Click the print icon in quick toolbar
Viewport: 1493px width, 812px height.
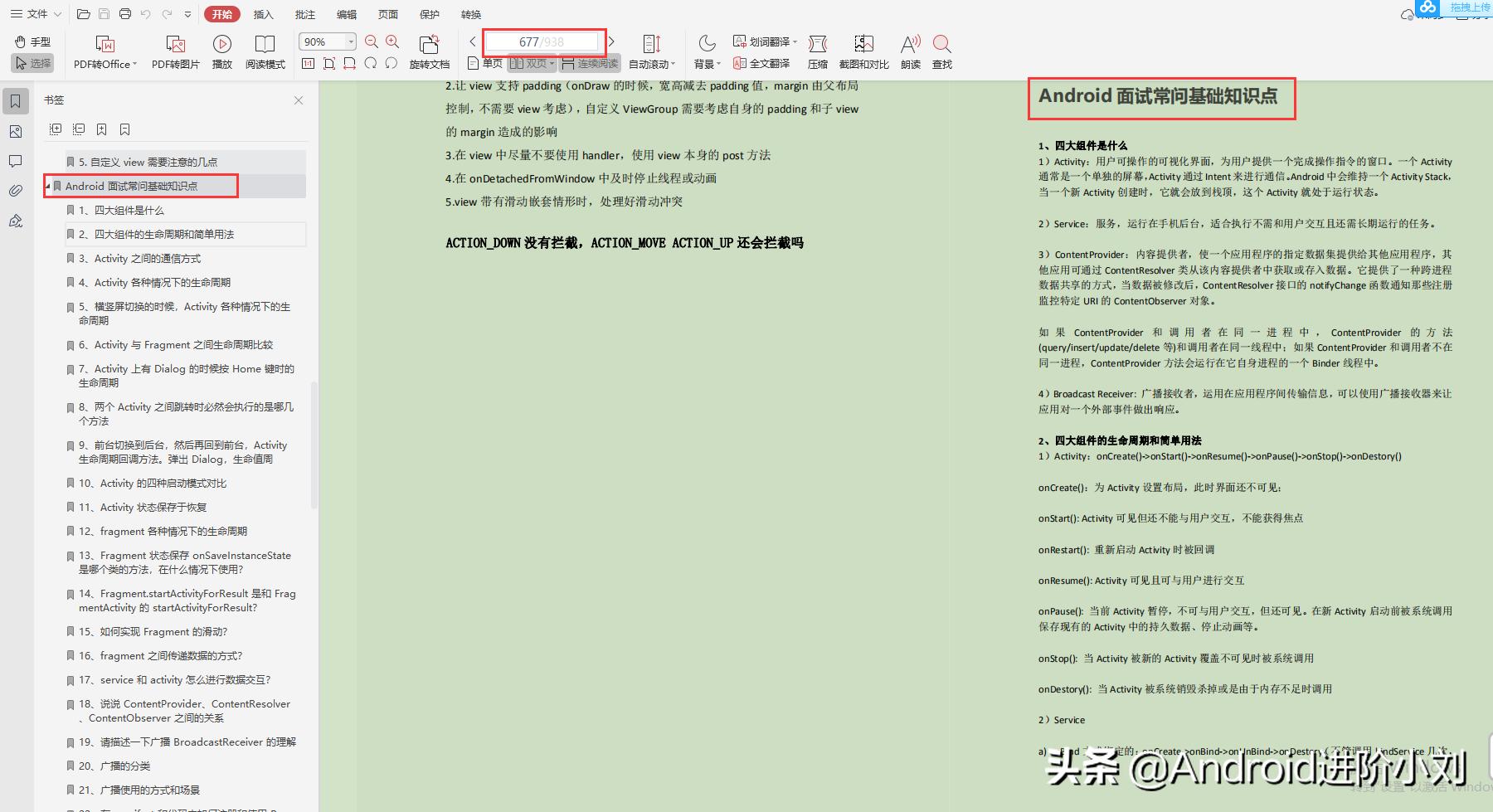point(125,14)
